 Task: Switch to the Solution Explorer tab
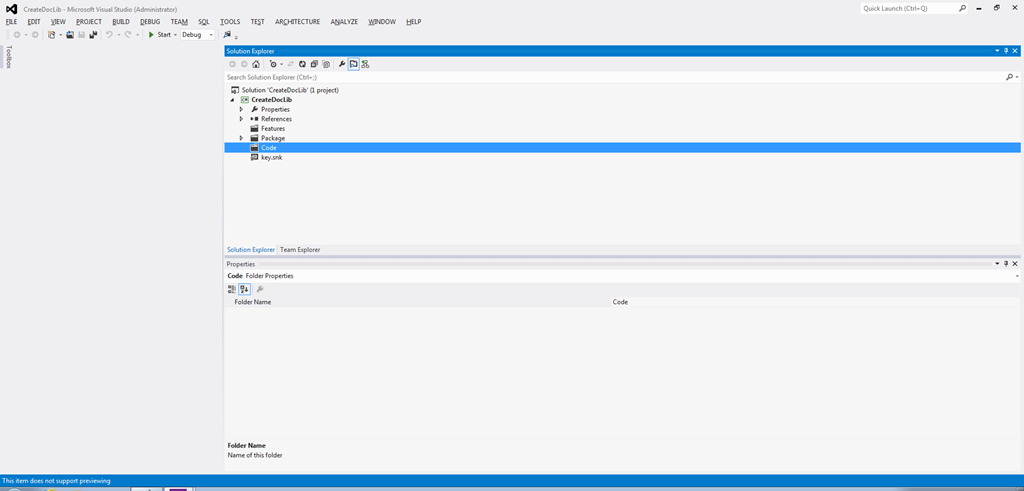[251, 249]
